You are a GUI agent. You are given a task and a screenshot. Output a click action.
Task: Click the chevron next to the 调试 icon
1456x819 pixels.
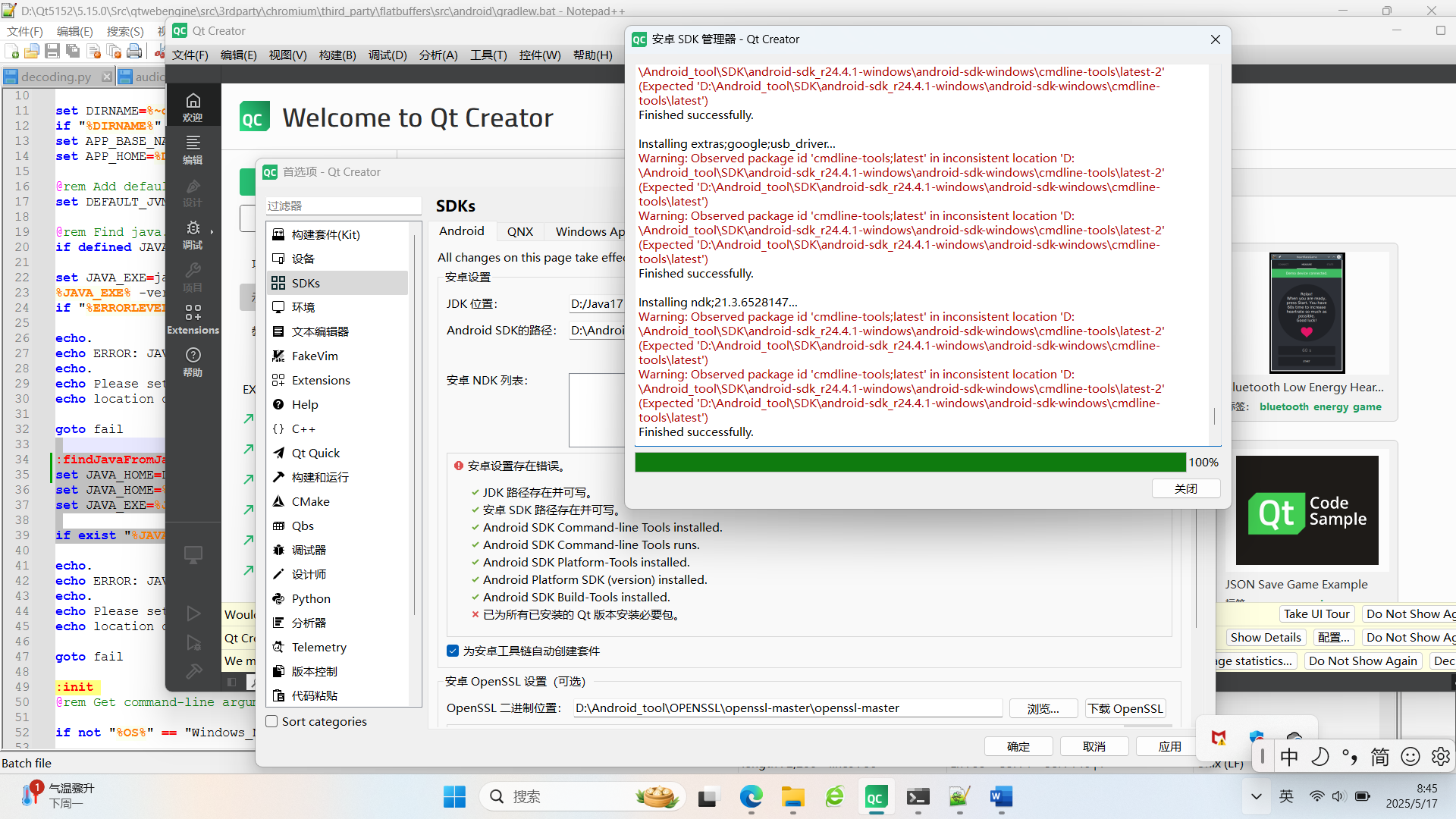210,232
